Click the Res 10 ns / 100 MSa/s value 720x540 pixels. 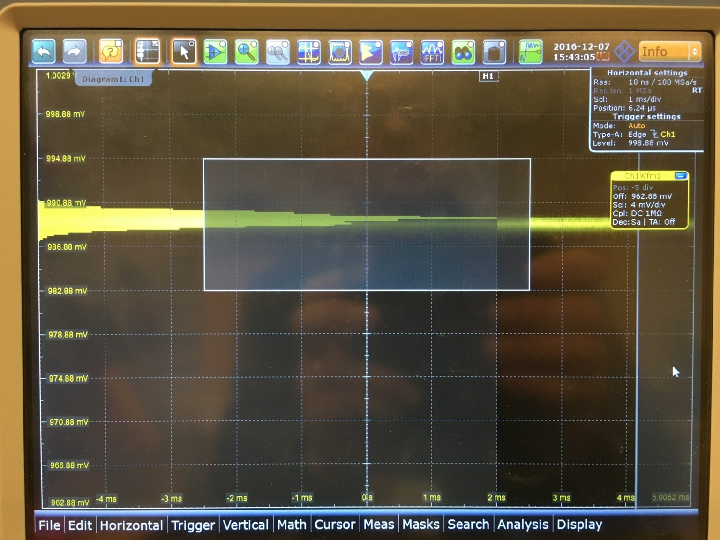pos(663,82)
